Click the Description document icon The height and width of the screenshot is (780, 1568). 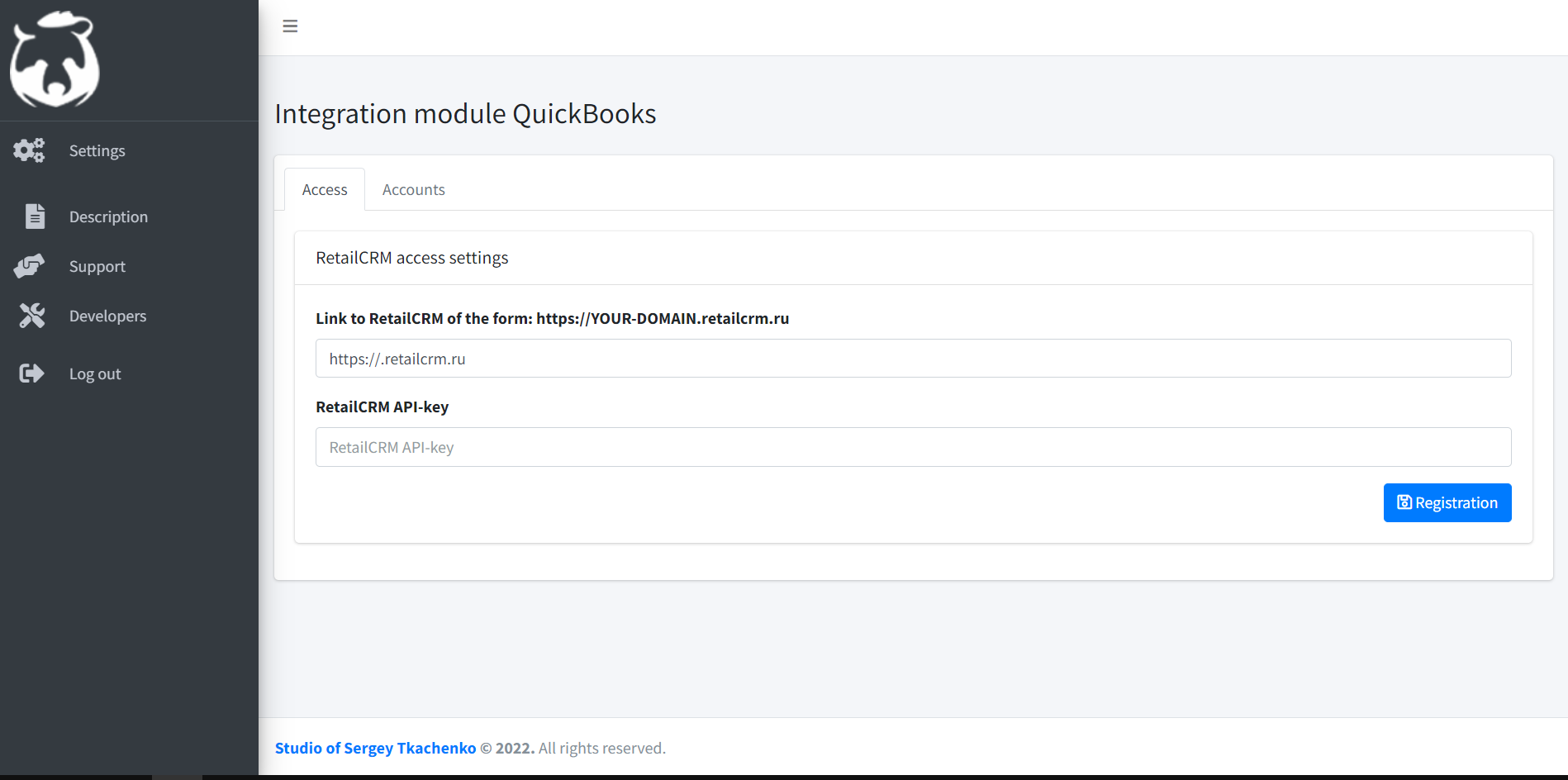35,216
